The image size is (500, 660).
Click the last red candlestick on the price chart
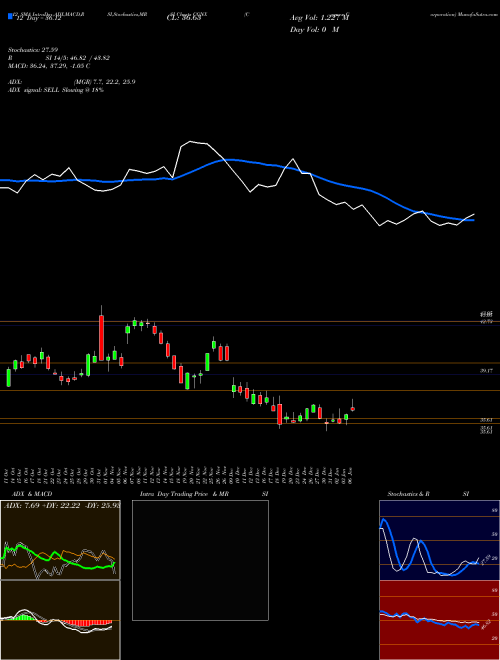[353, 407]
